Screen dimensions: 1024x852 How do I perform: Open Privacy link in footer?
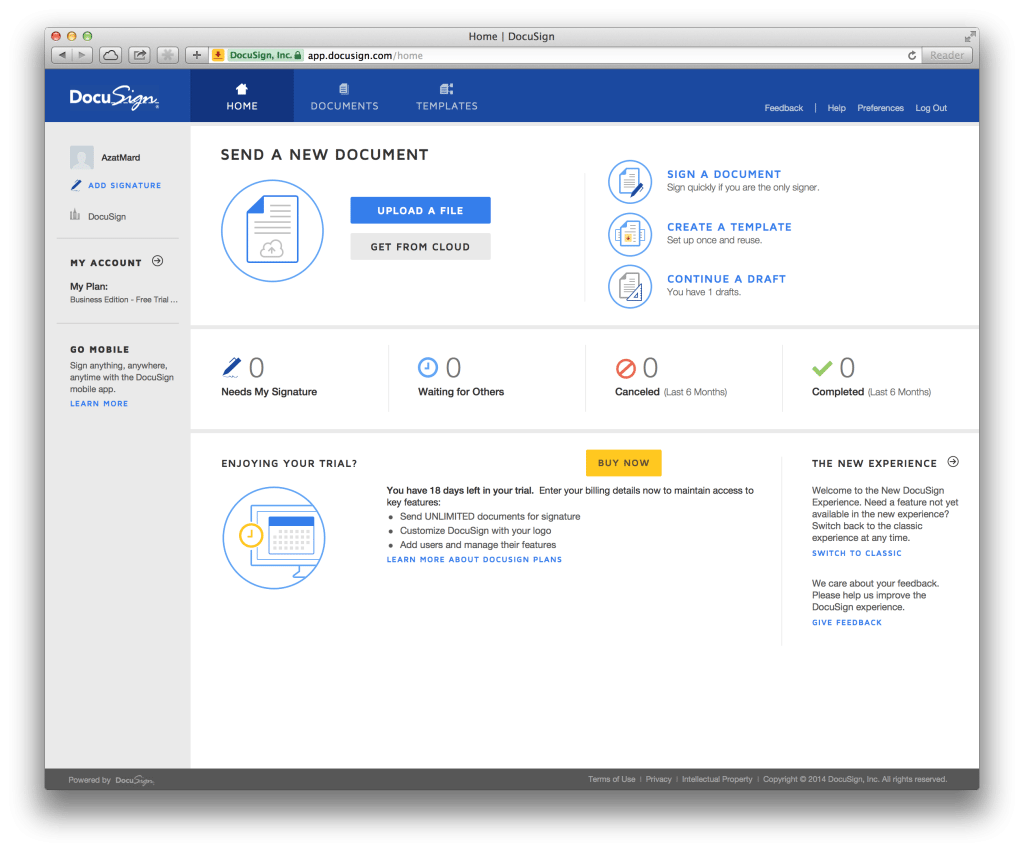pyautogui.click(x=658, y=780)
